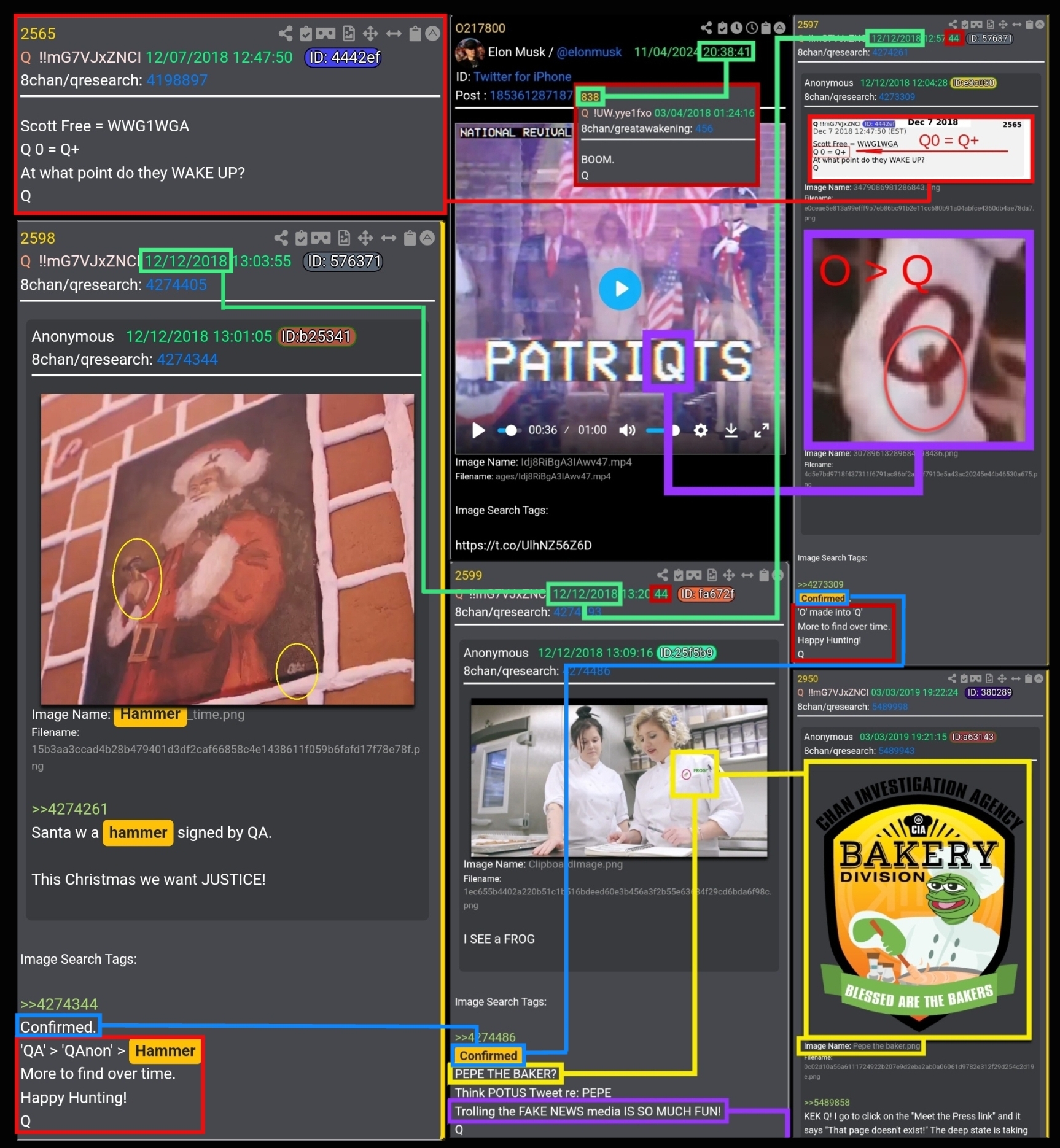Open the O > Q cropped image
This screenshot has height=1148, width=1060.
[x=919, y=339]
